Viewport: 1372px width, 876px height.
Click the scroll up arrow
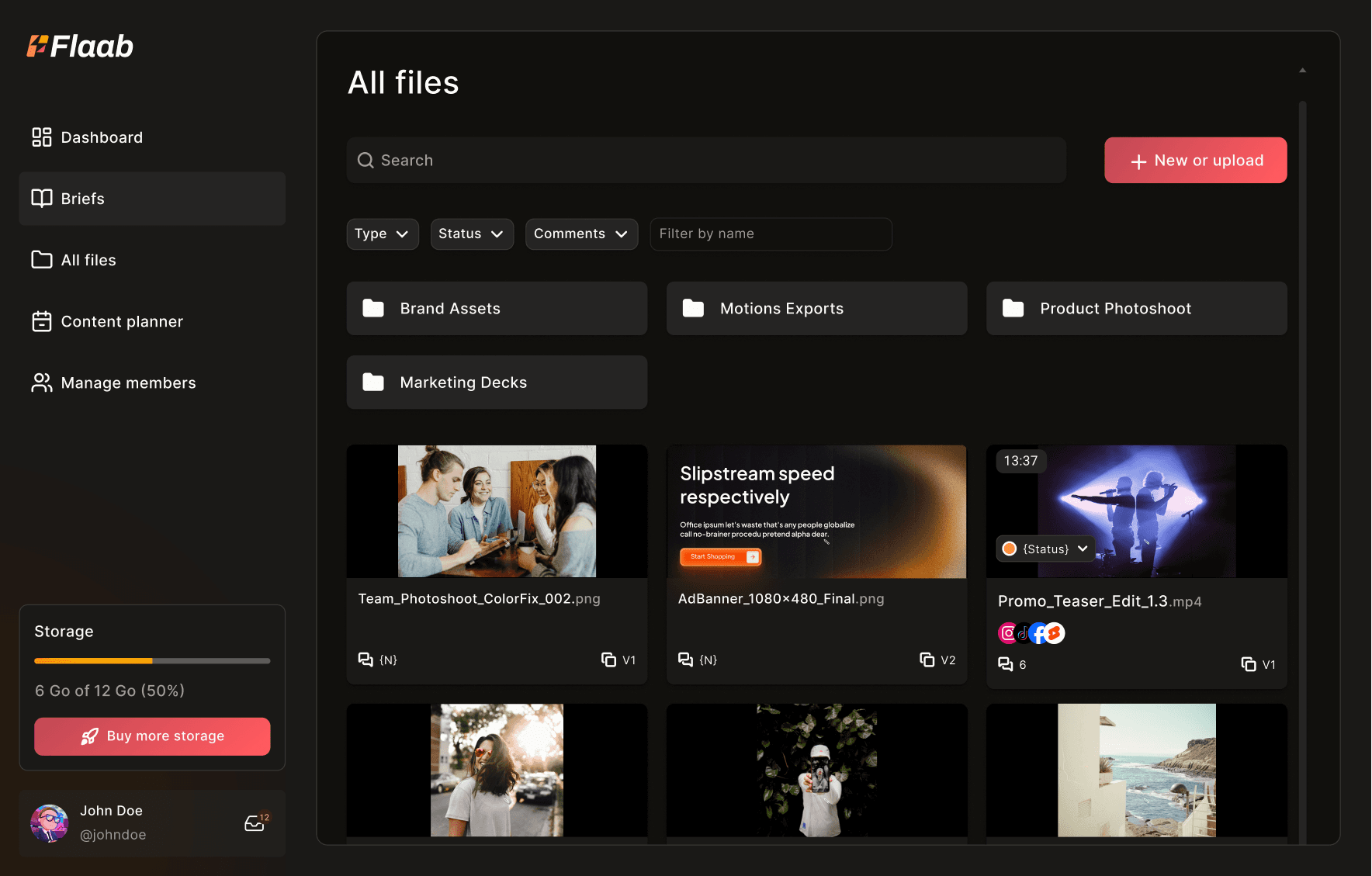point(1302,71)
